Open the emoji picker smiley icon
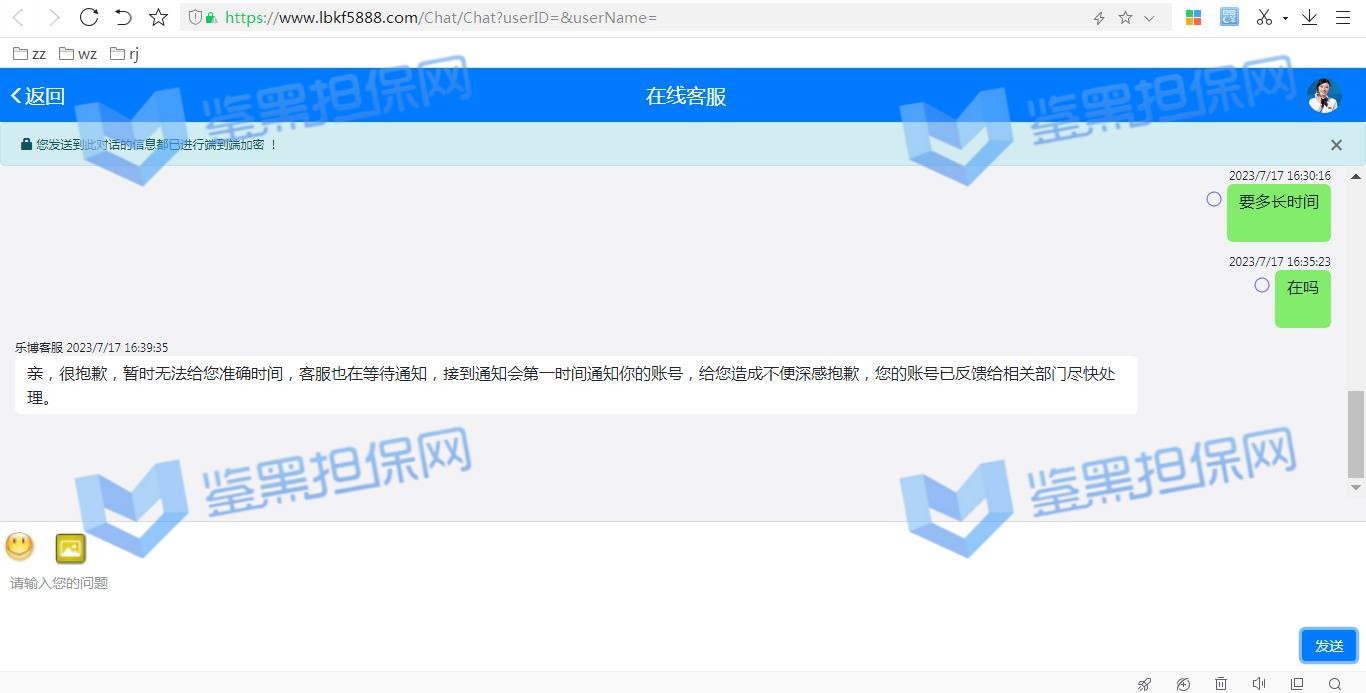The height and width of the screenshot is (693, 1366). 20,546
